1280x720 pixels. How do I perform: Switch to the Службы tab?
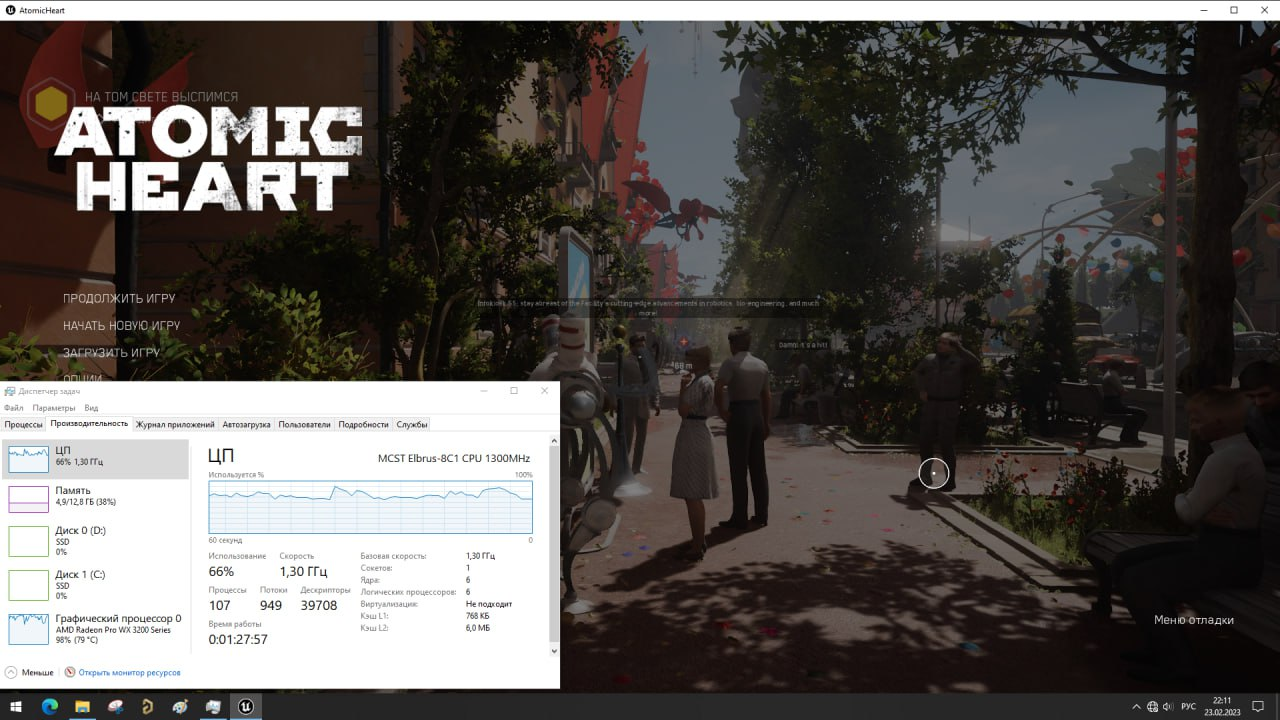[412, 424]
